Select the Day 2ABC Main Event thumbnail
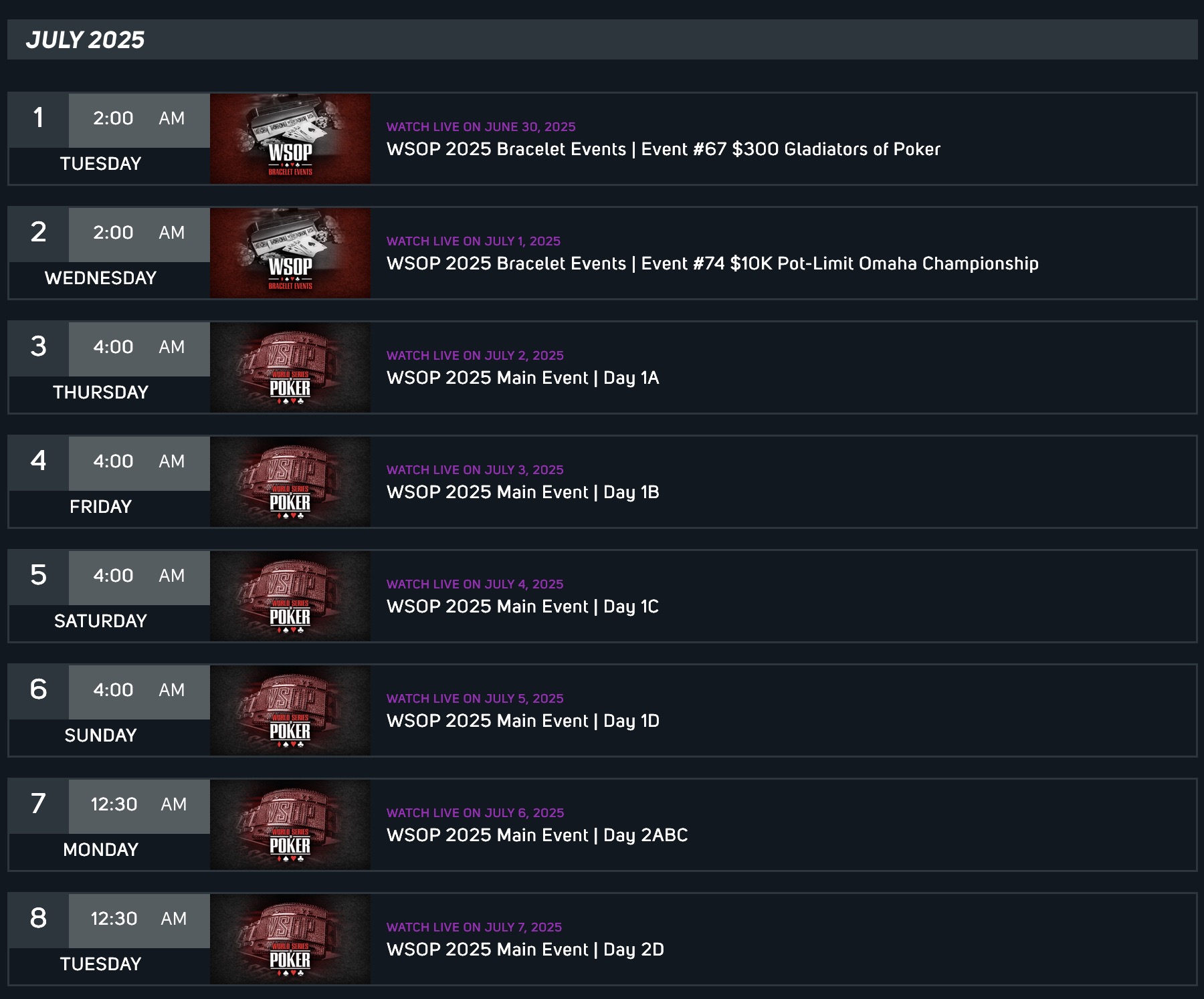The height and width of the screenshot is (999, 1204). click(290, 824)
